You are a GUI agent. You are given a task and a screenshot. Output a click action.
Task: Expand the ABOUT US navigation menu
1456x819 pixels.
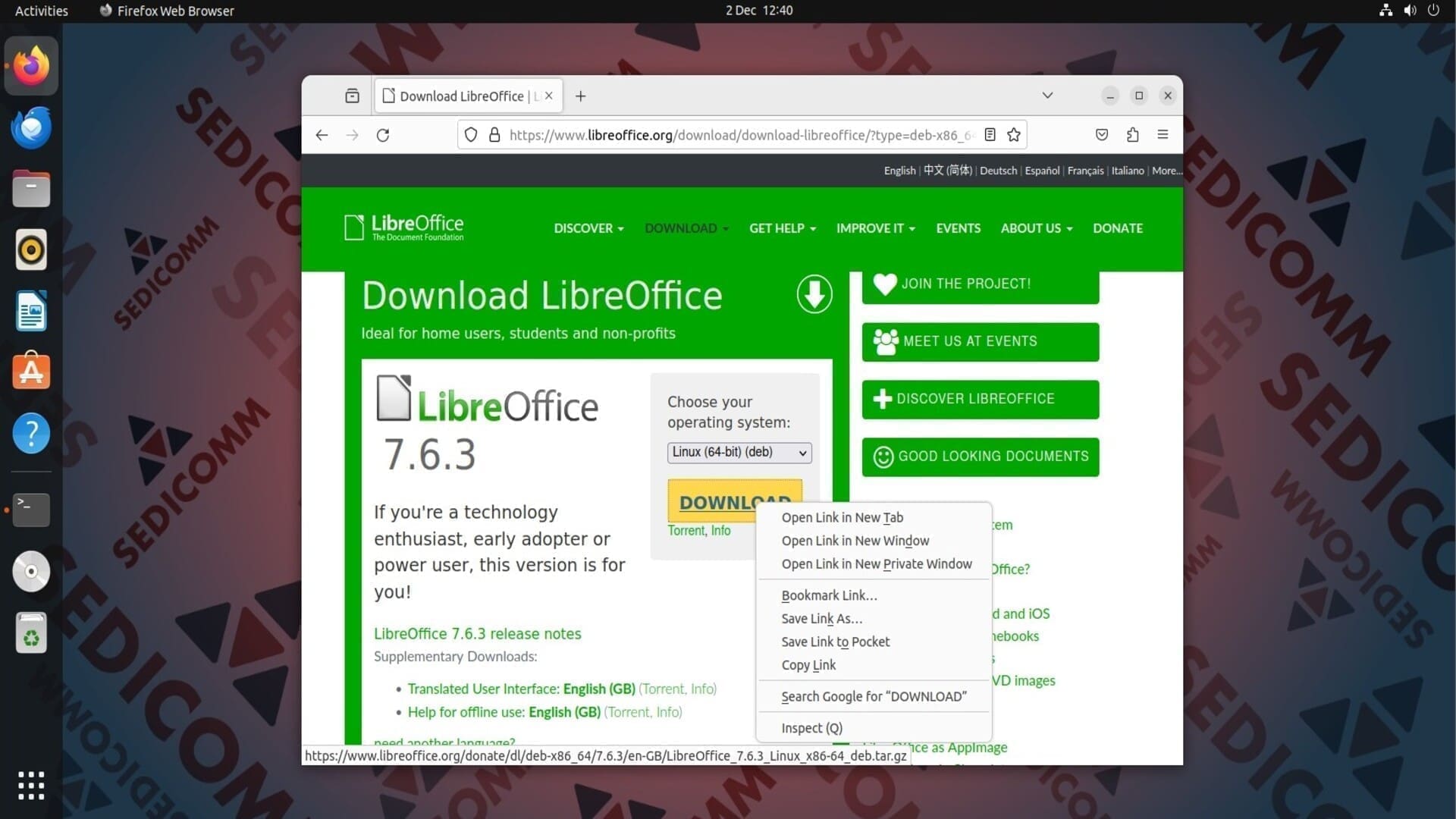[1037, 228]
